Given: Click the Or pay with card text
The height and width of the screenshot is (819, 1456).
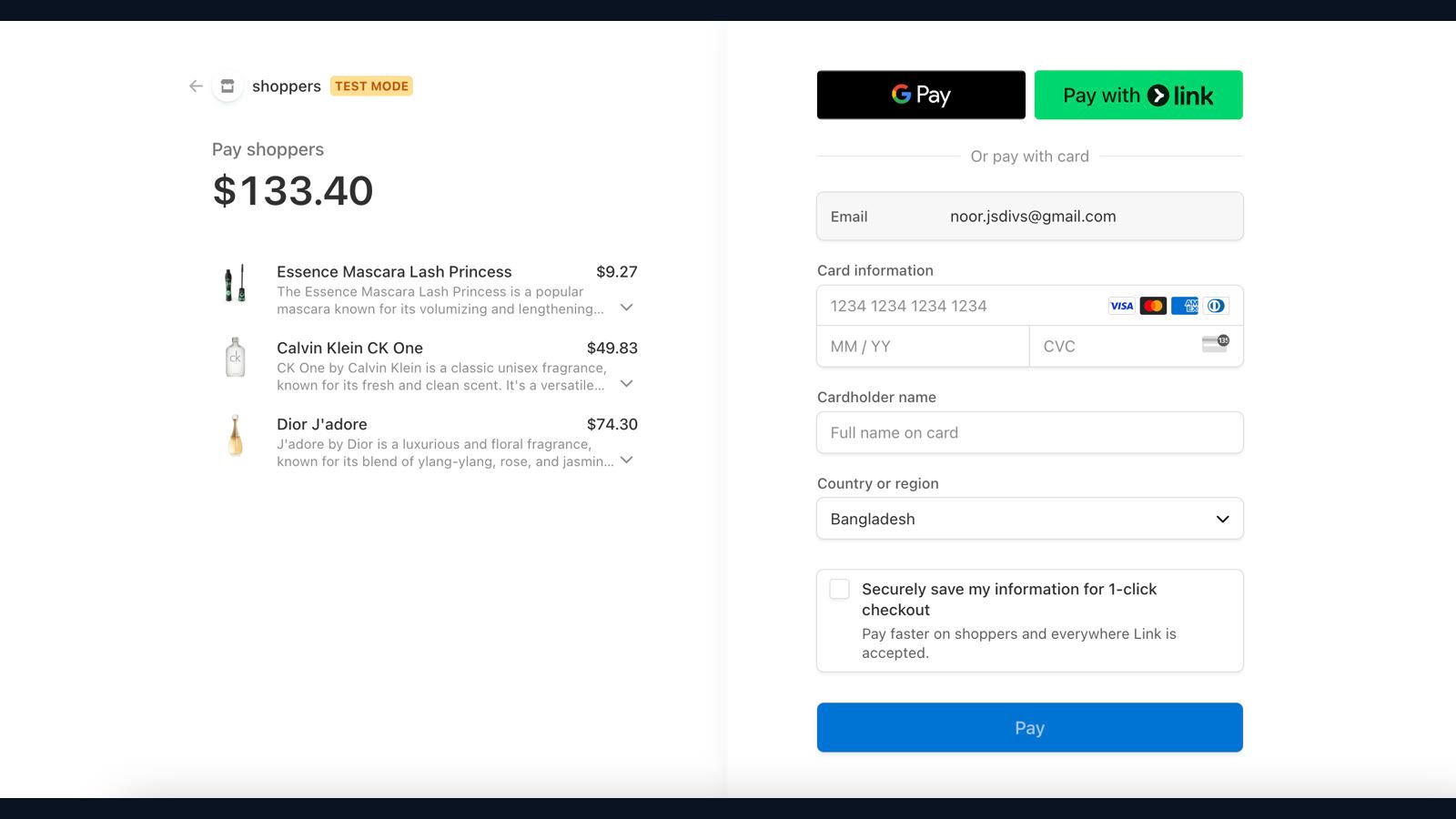Looking at the screenshot, I should pos(1030,157).
